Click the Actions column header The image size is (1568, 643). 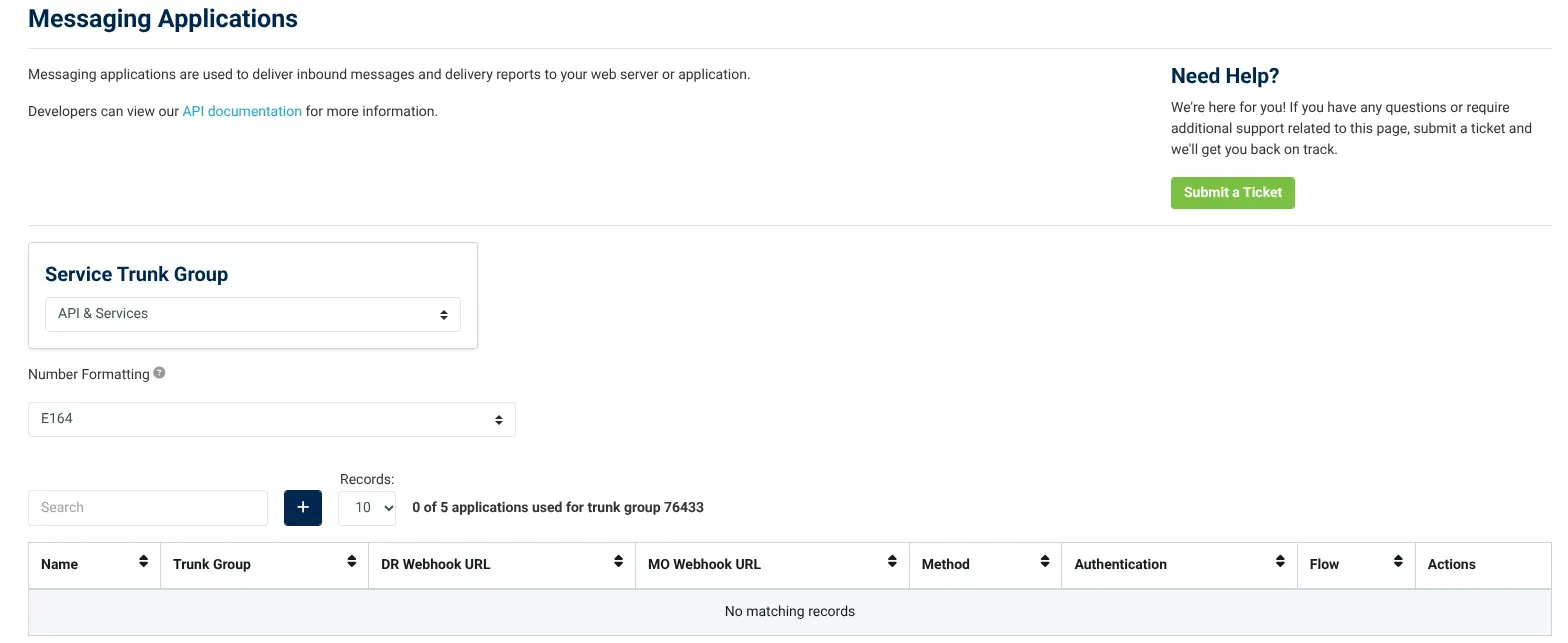[x=1451, y=565]
